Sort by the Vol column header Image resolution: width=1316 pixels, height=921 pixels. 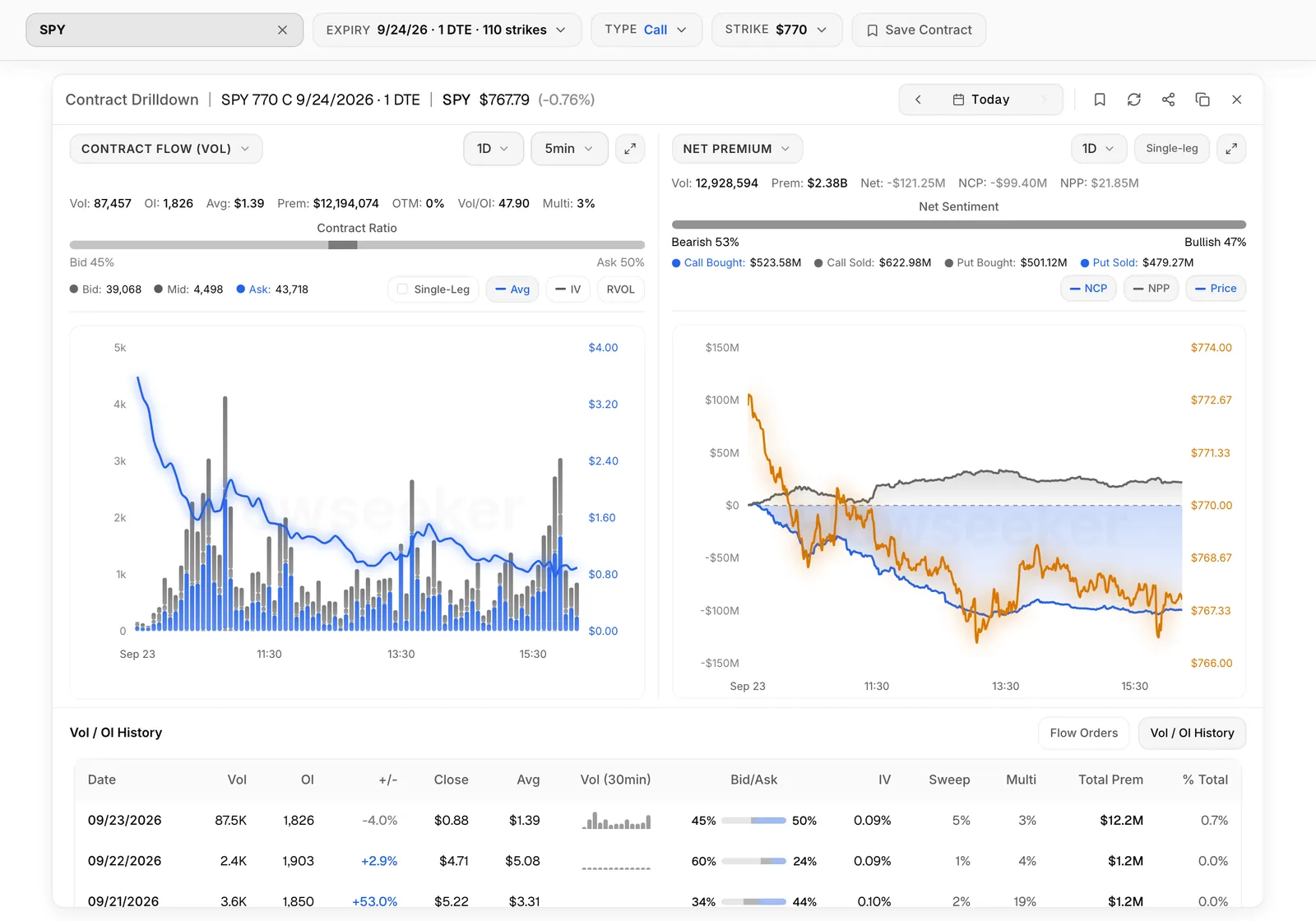click(x=237, y=780)
